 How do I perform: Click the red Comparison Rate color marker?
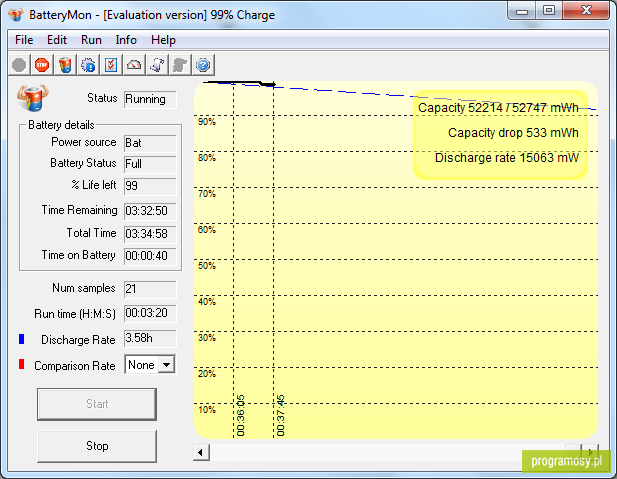pos(22,364)
